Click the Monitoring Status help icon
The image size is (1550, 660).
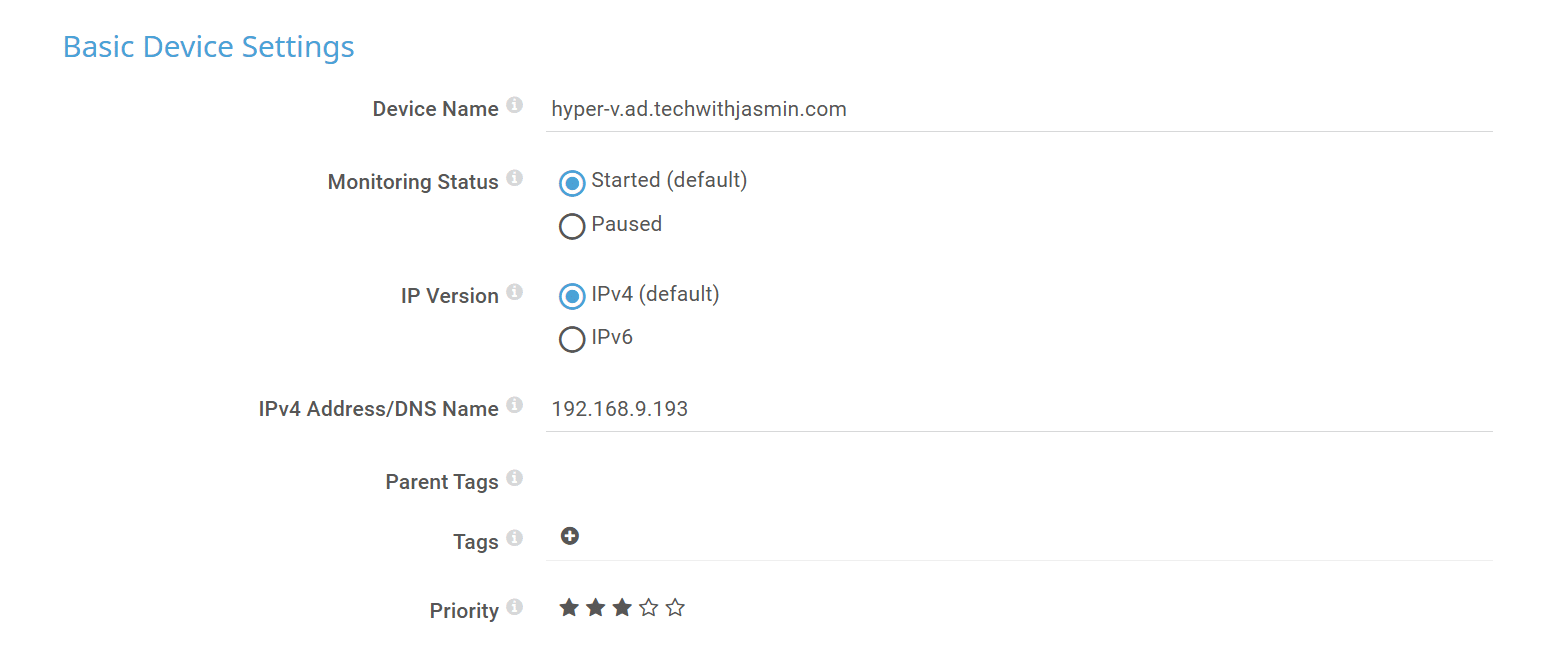(514, 178)
